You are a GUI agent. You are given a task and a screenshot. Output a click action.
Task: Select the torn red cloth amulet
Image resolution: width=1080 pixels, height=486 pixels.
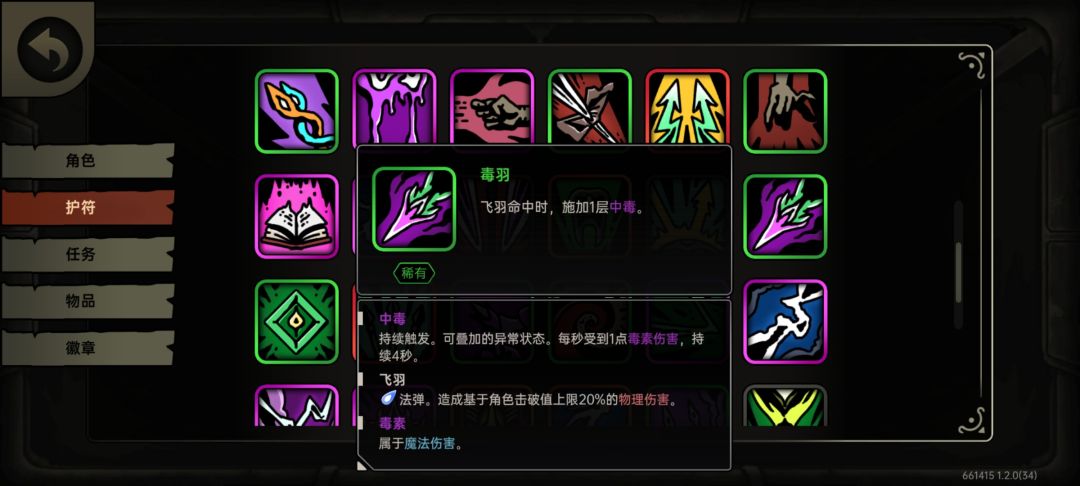tap(590, 108)
